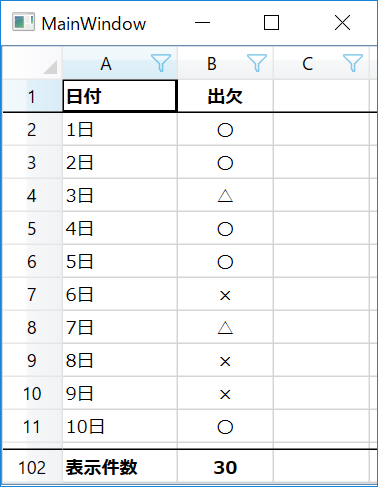Click the 出欠 header cell
This screenshot has width=378, height=487.
[225, 96]
